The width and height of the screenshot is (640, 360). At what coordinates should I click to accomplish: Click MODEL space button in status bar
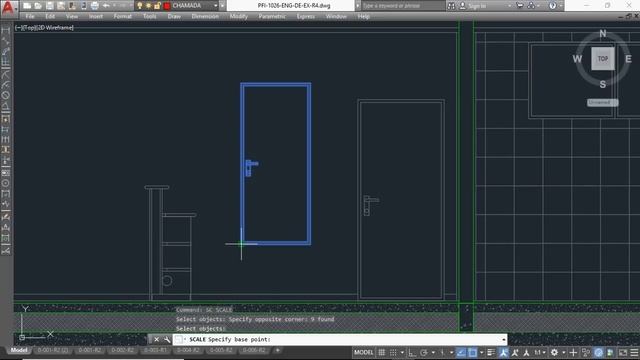[x=363, y=352]
